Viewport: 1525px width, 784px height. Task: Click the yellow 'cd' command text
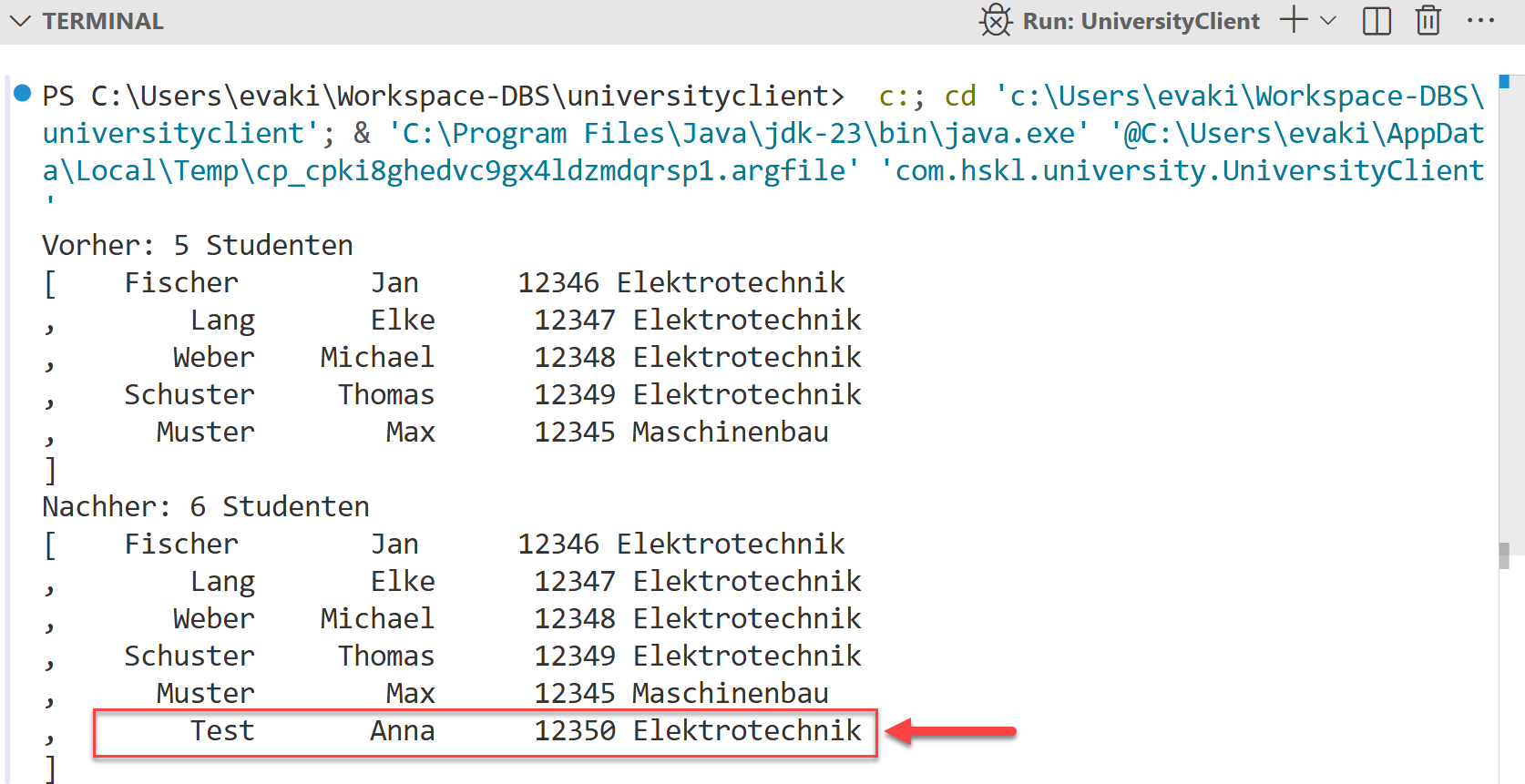[x=960, y=97]
